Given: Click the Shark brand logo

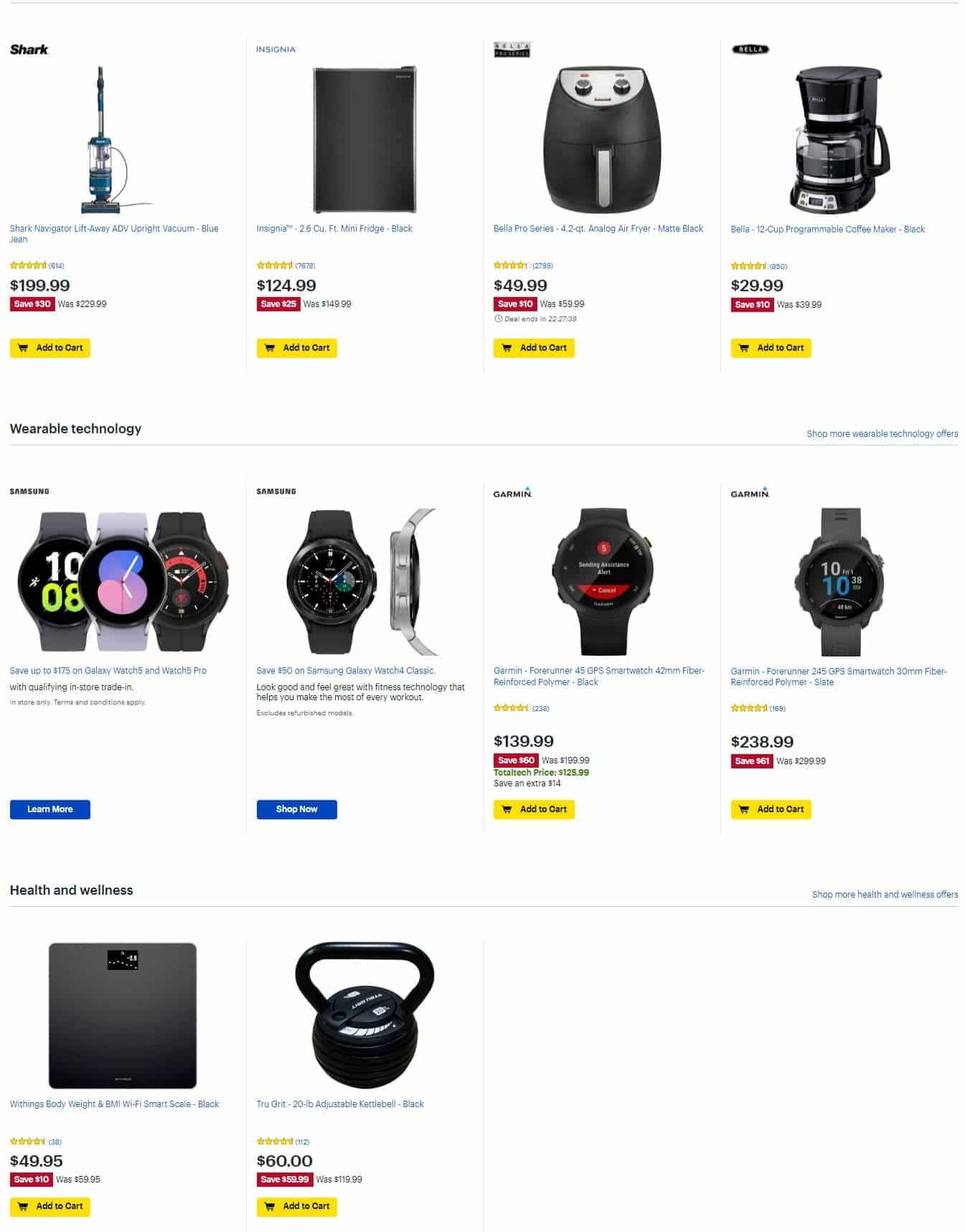Looking at the screenshot, I should (29, 50).
